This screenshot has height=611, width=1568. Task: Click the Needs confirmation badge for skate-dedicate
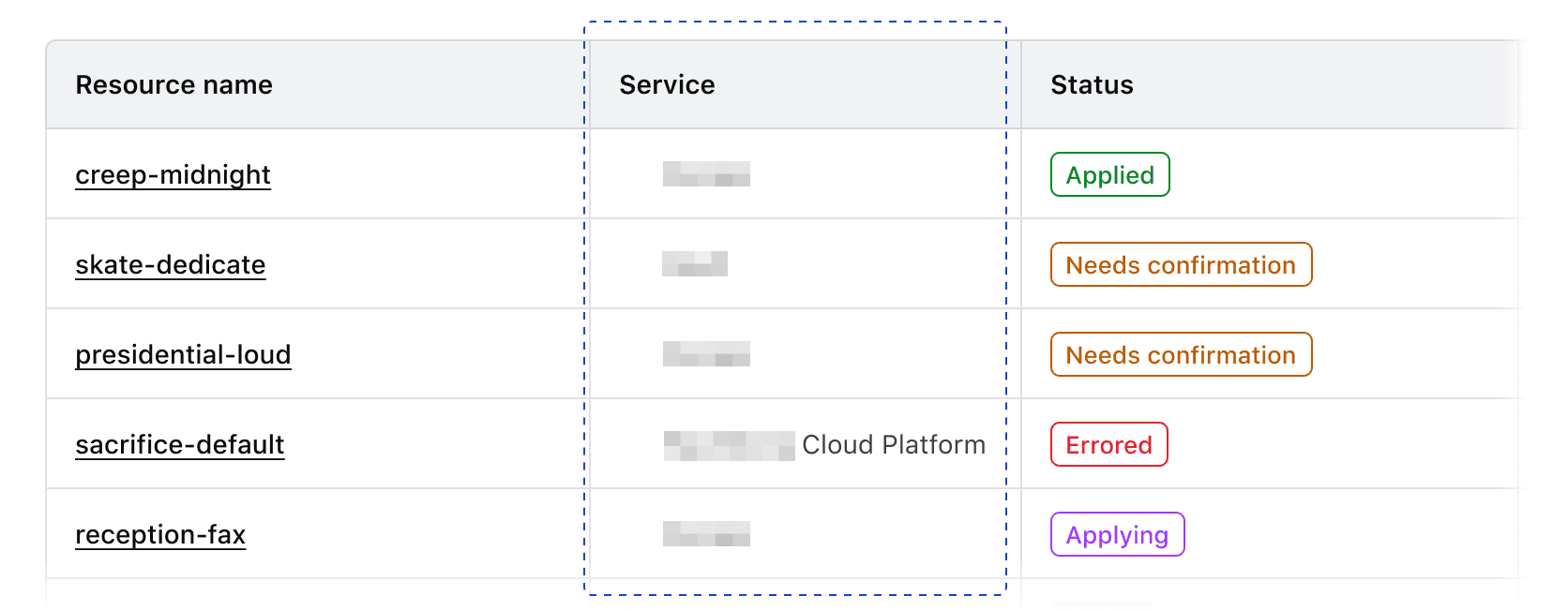point(1181,265)
